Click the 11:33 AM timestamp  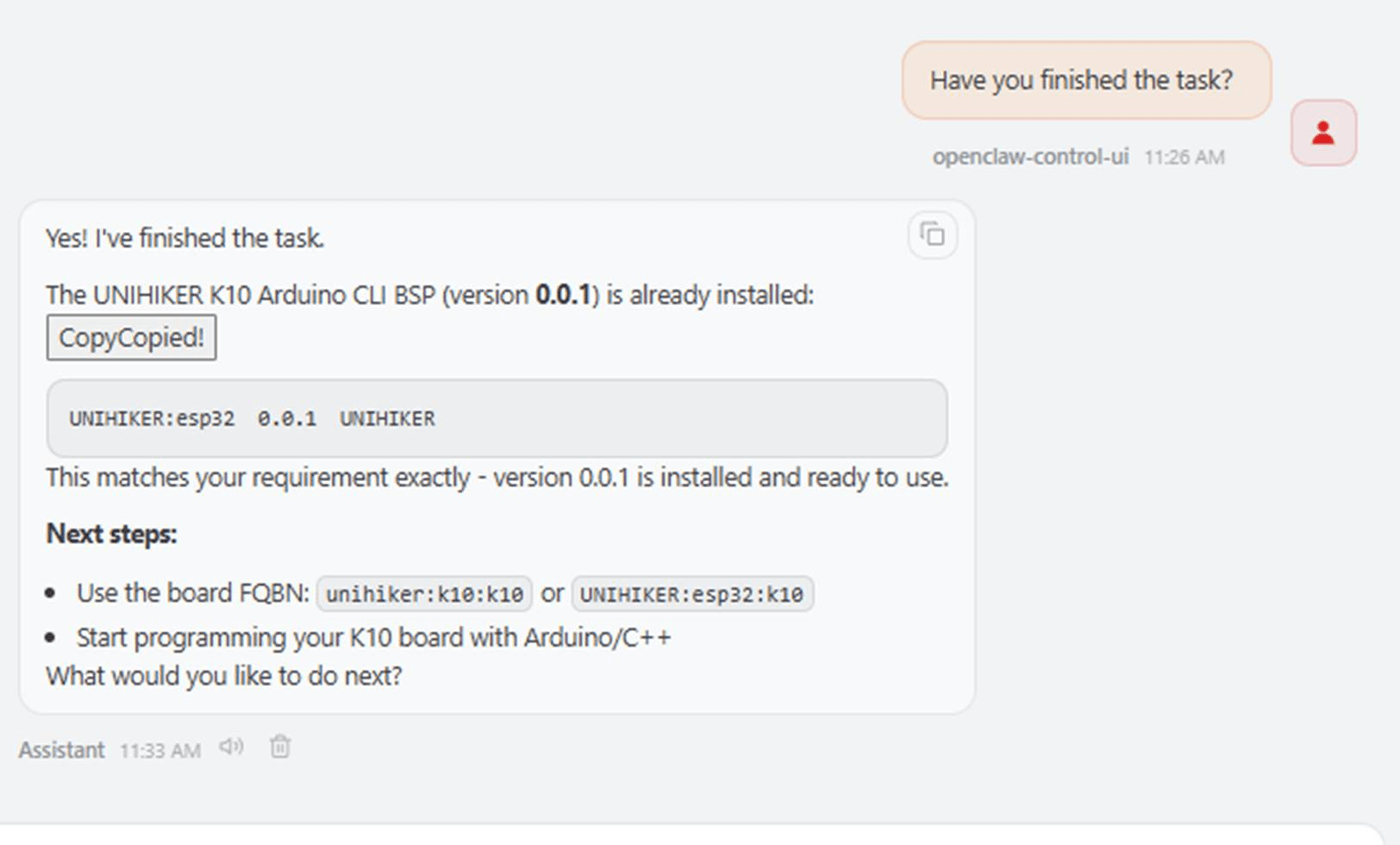pos(159,751)
